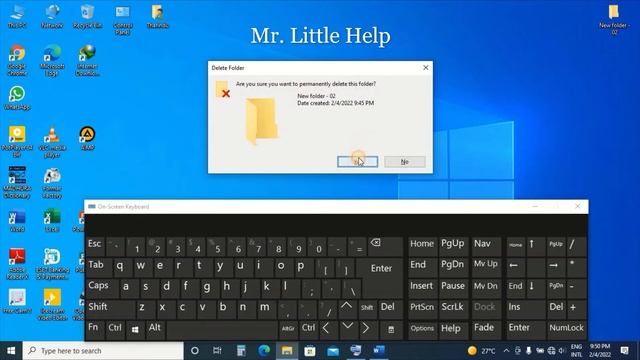Select the VLC media player shortcut
640x360 pixels.
tap(52, 142)
